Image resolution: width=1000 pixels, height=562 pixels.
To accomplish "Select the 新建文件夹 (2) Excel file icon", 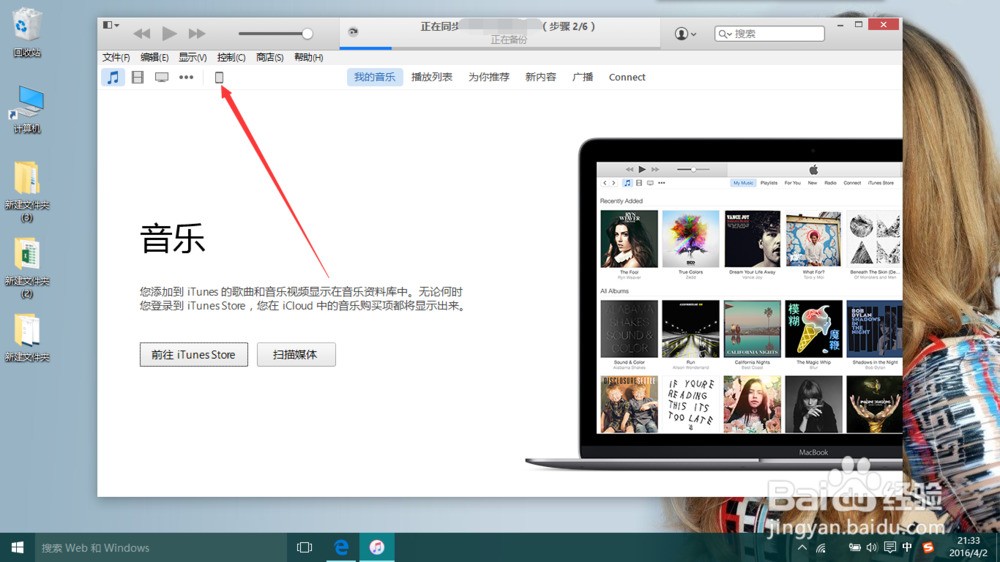I will click(27, 268).
